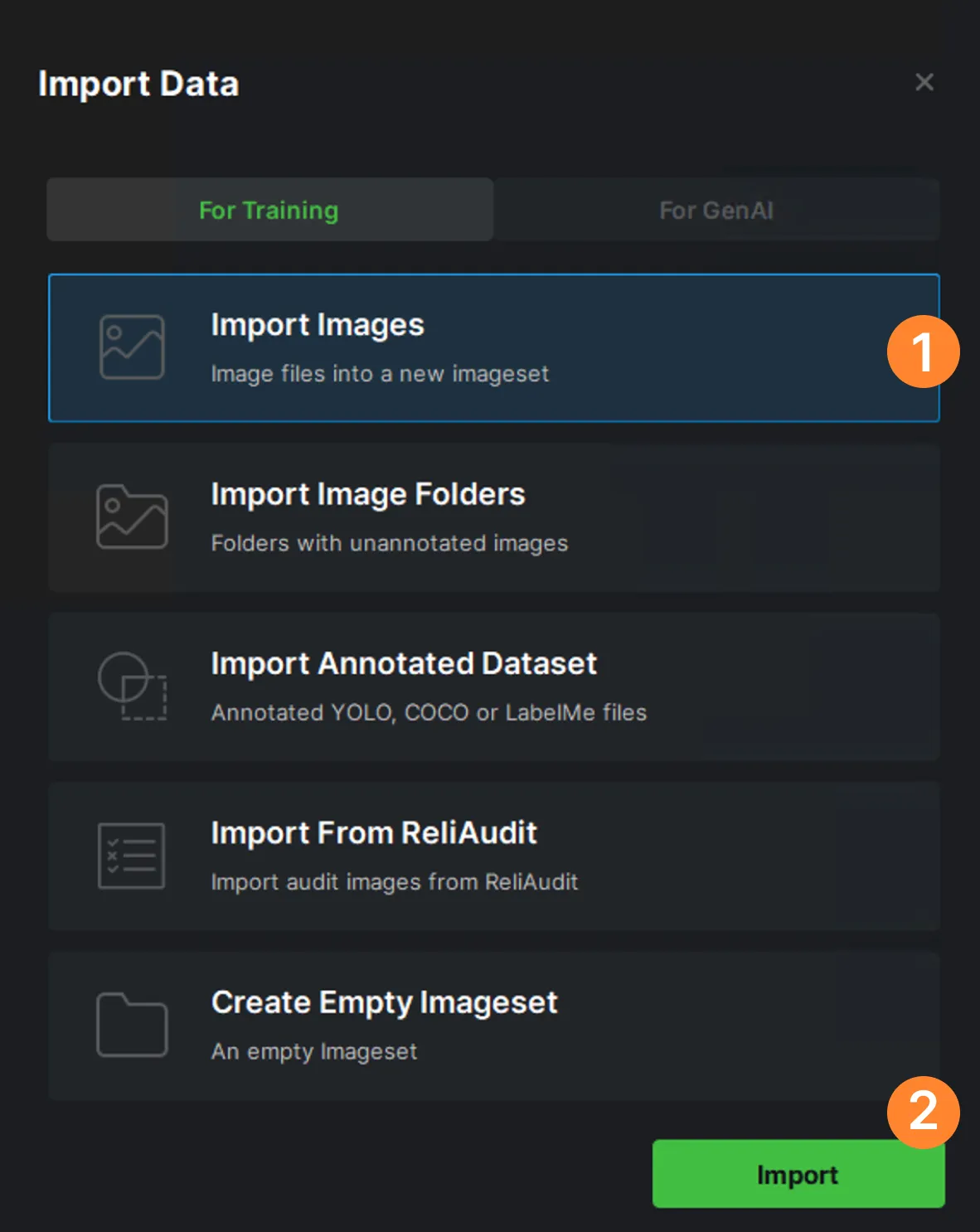Click the Import Data dialog title
The image size is (980, 1232).
[138, 84]
